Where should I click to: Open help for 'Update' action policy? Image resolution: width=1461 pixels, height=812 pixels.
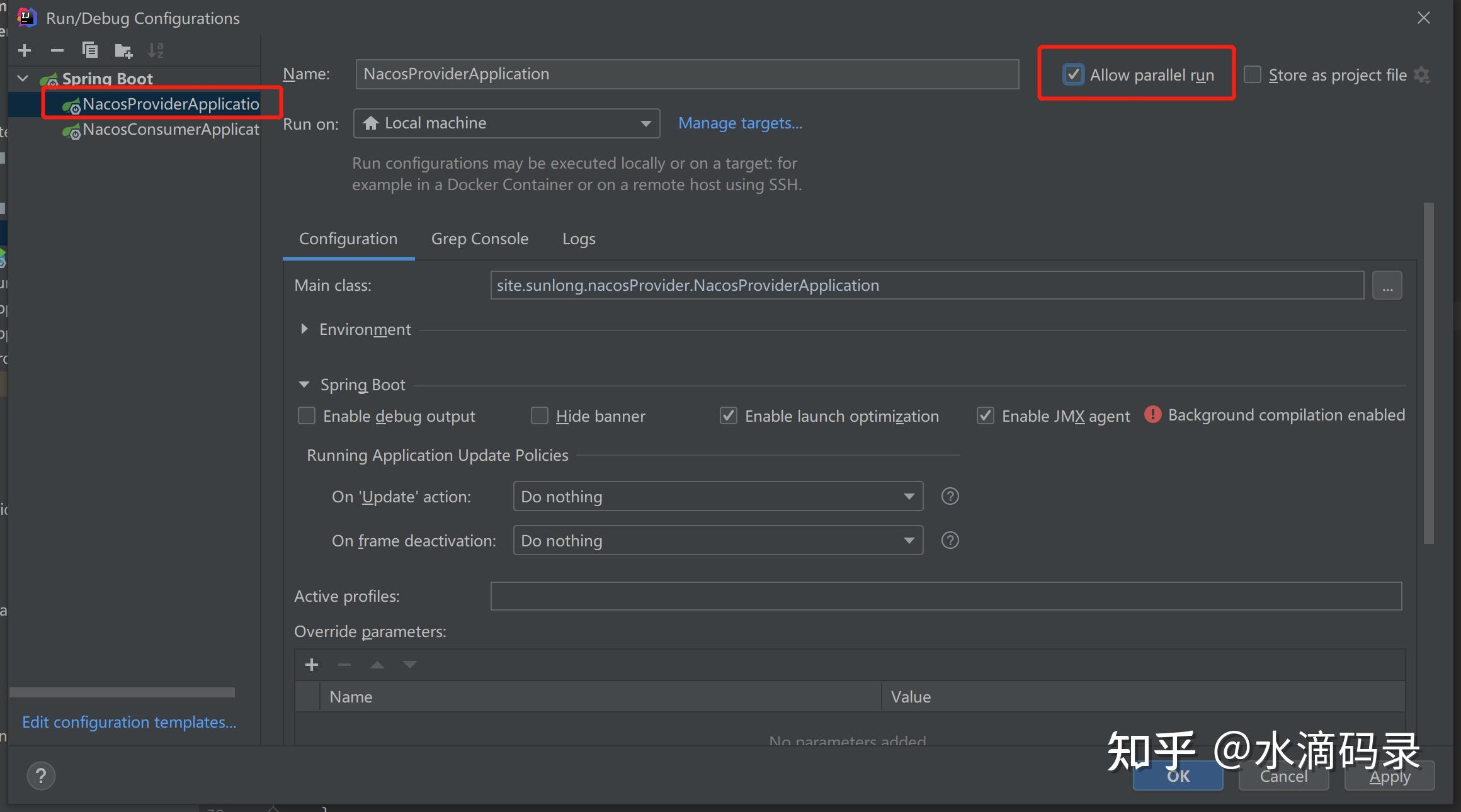950,497
